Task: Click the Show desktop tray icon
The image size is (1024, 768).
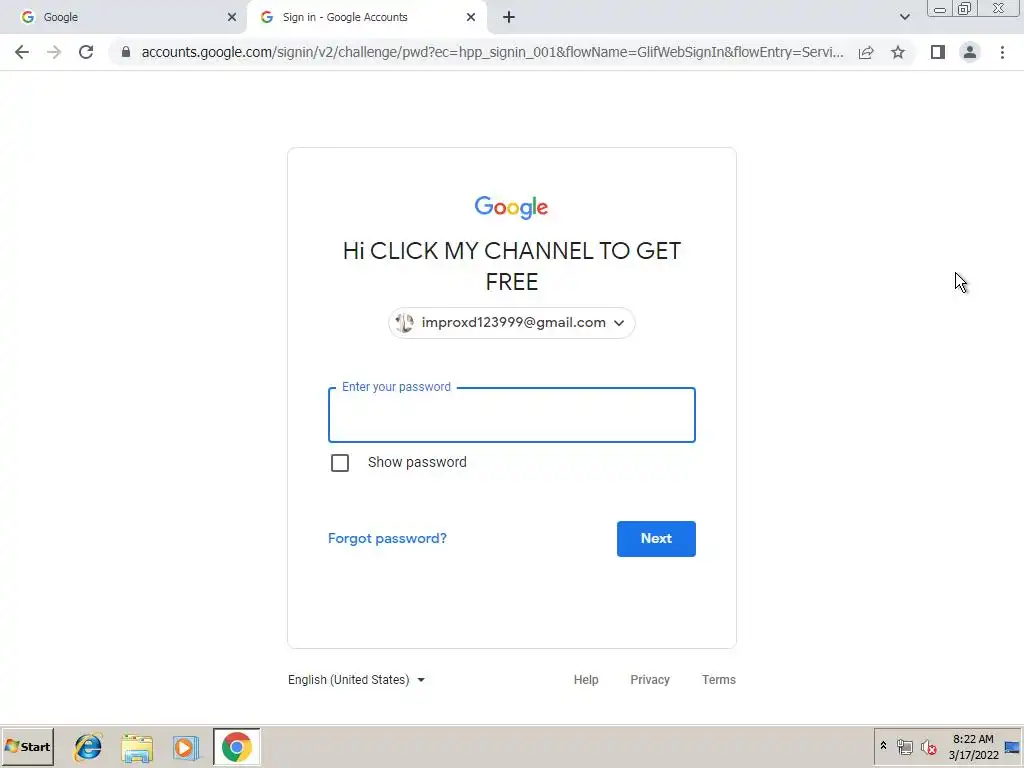Action: tap(1012, 747)
